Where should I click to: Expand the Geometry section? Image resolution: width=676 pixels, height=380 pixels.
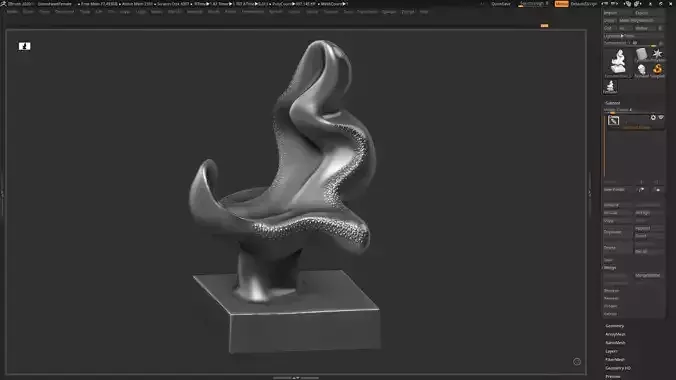pyautogui.click(x=615, y=326)
